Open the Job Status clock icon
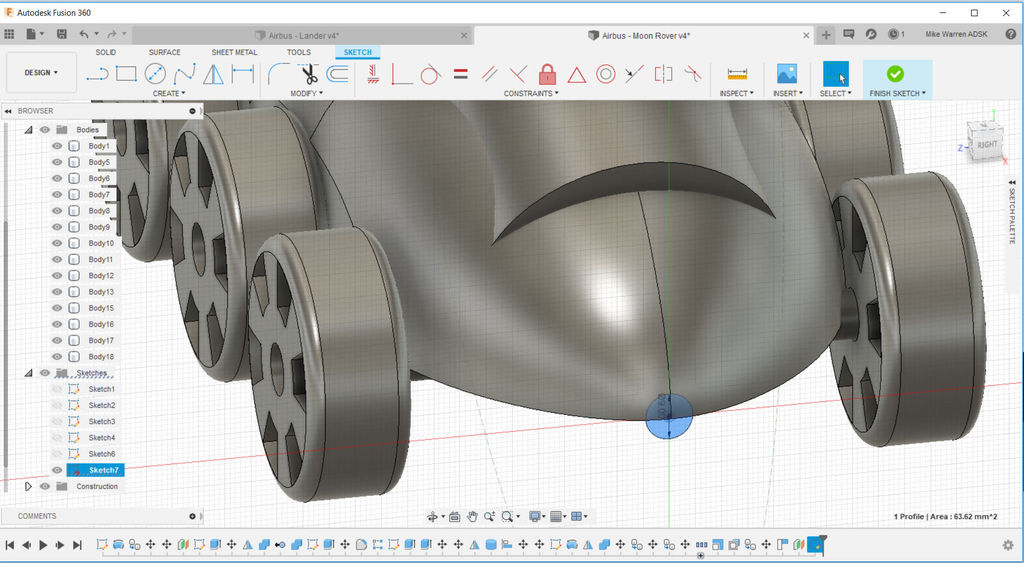The height and width of the screenshot is (563, 1024). tap(894, 34)
